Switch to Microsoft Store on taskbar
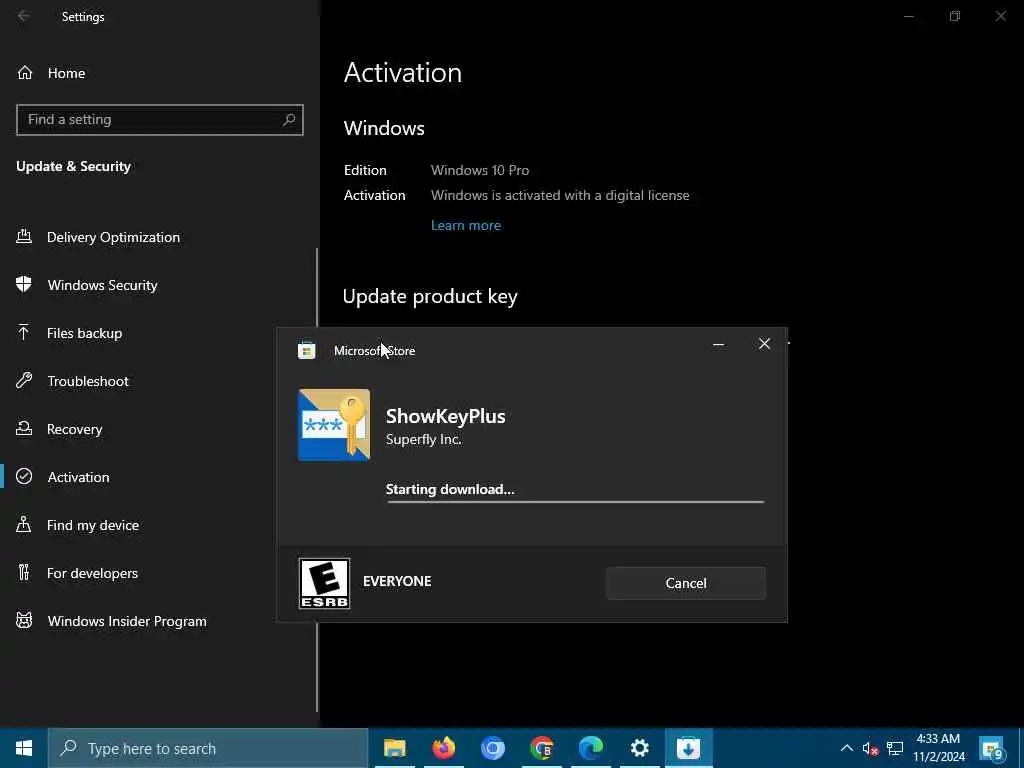The image size is (1024, 768). coord(688,748)
